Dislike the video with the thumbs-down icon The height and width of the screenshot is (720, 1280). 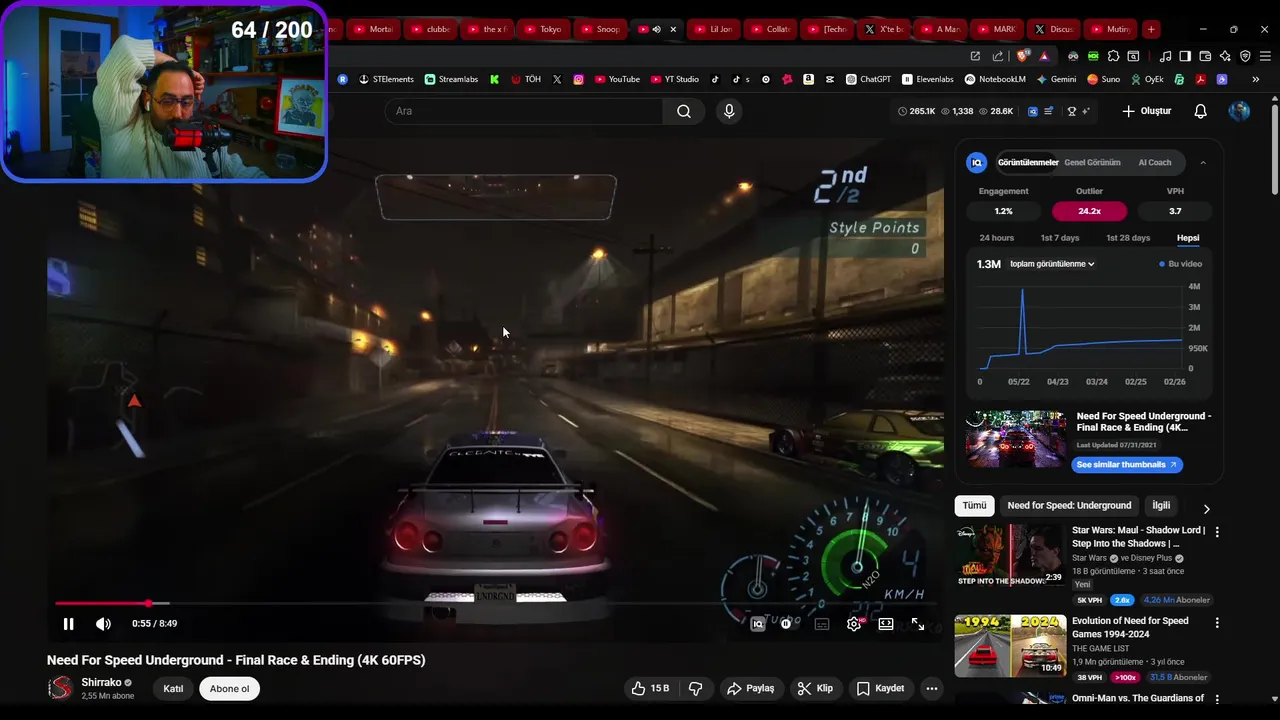pyautogui.click(x=696, y=688)
